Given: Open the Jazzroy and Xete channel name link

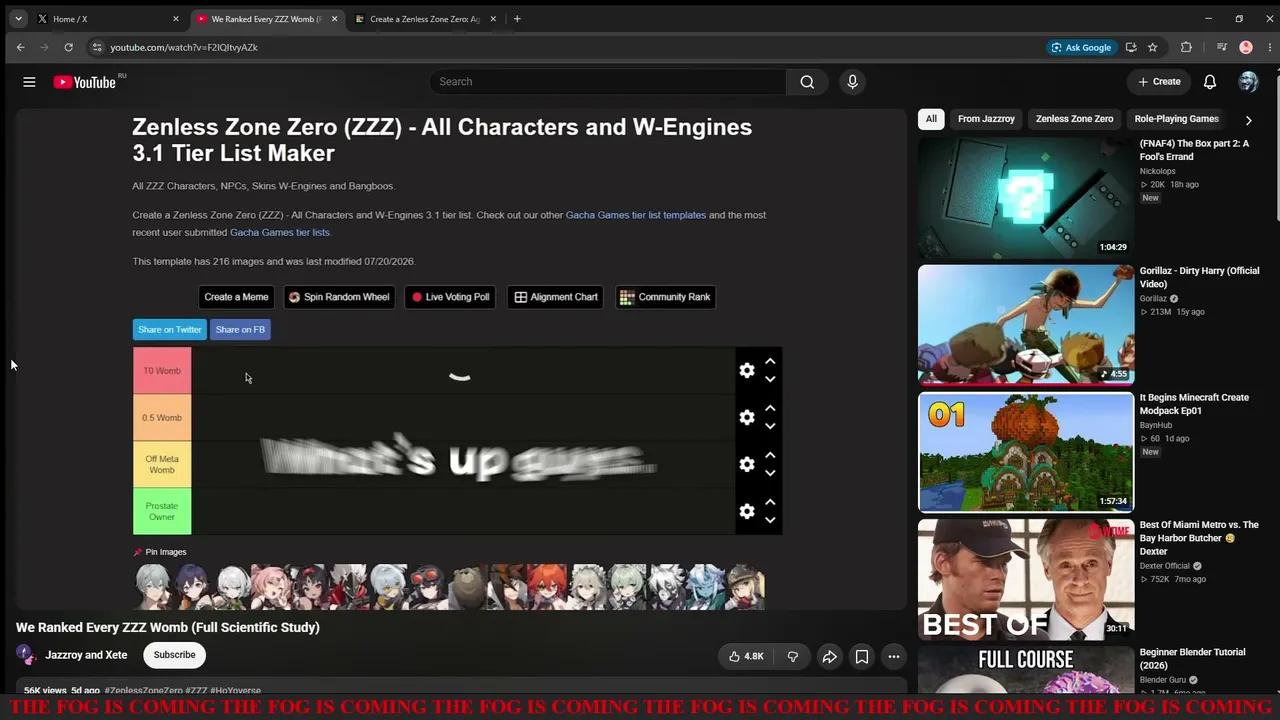Looking at the screenshot, I should pyautogui.click(x=86, y=655).
